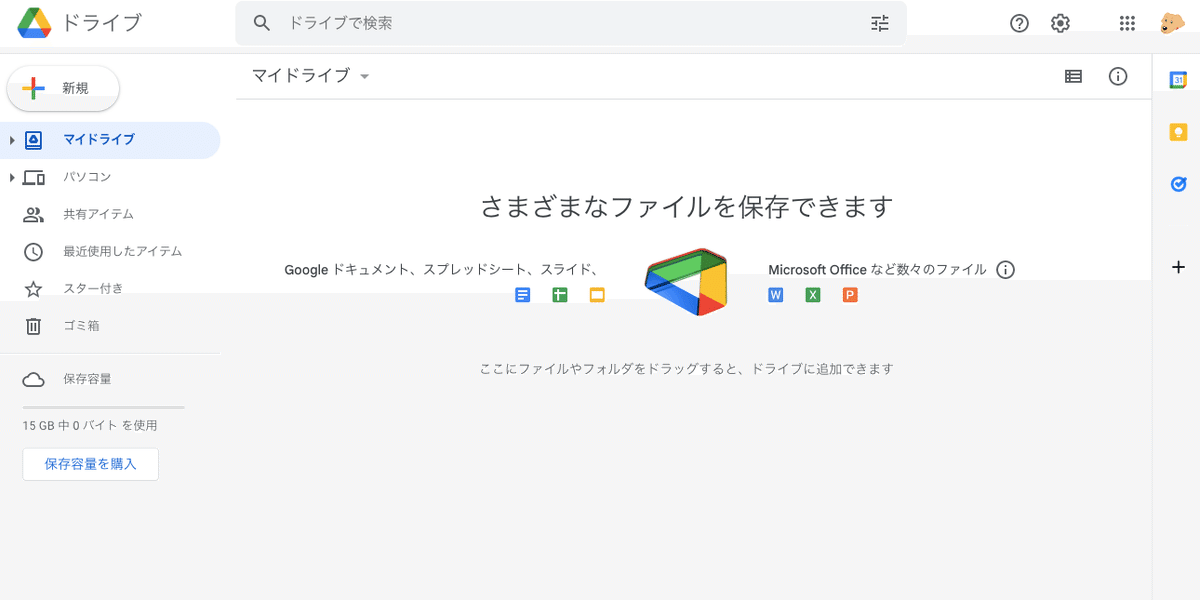Open ゴミ箱 trash in the sidebar
The height and width of the screenshot is (600, 1200).
coord(110,326)
